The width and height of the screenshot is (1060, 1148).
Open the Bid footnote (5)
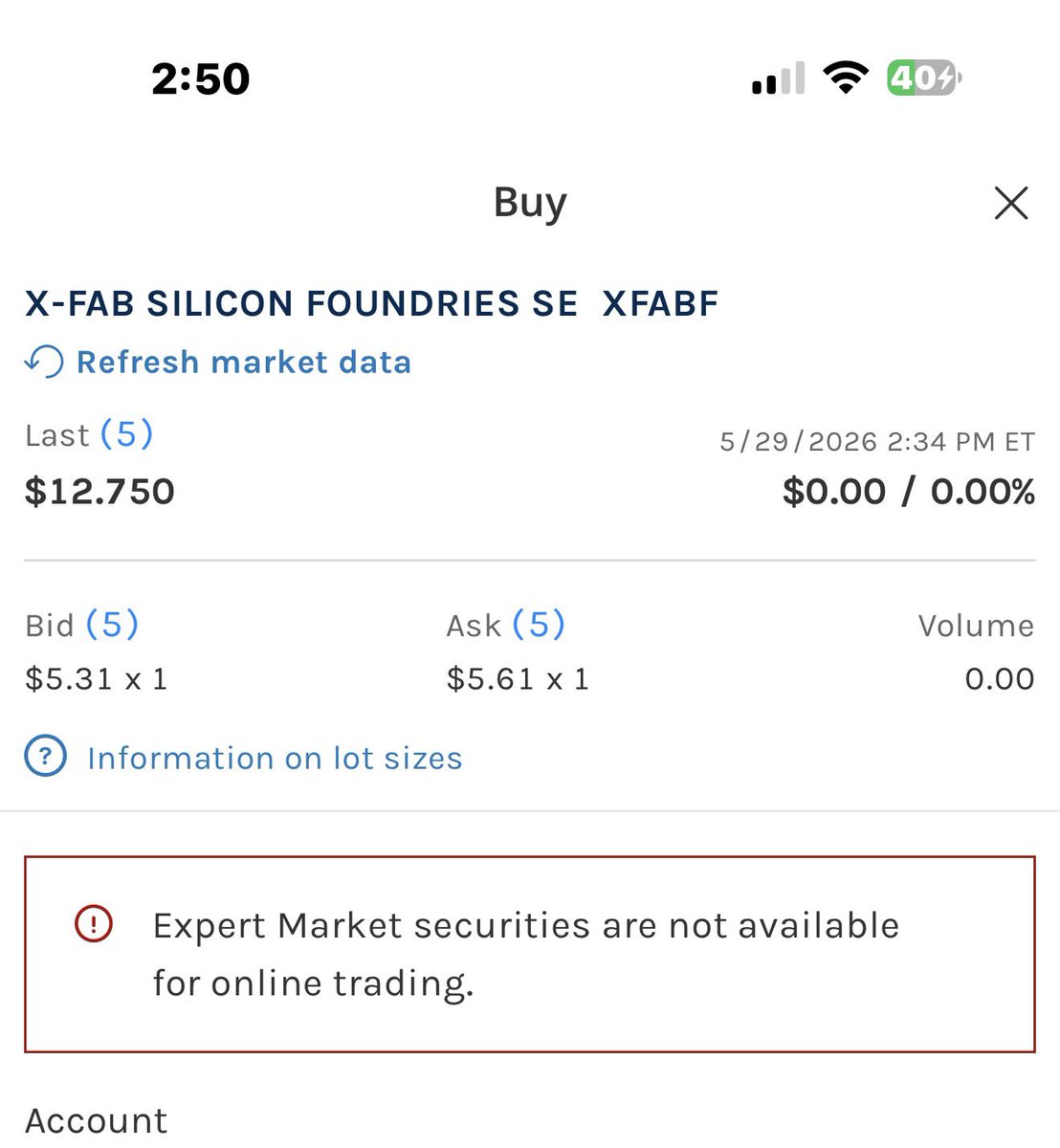point(112,625)
